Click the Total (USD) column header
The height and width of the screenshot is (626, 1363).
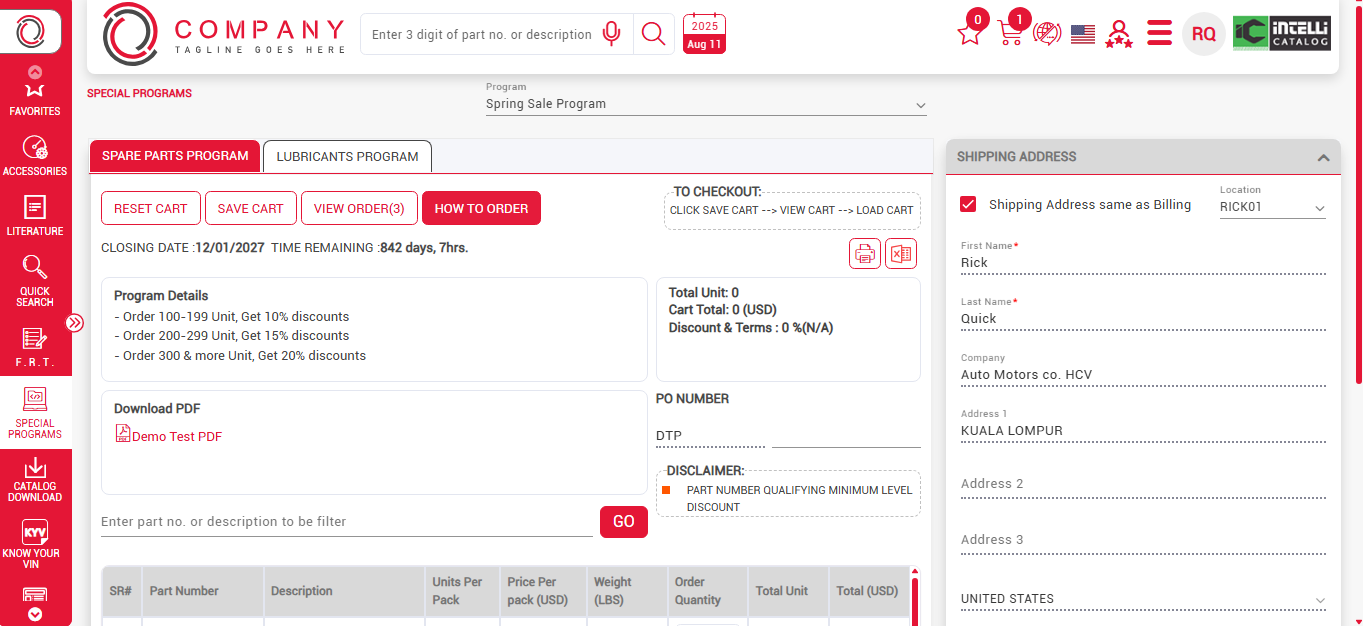click(x=867, y=591)
